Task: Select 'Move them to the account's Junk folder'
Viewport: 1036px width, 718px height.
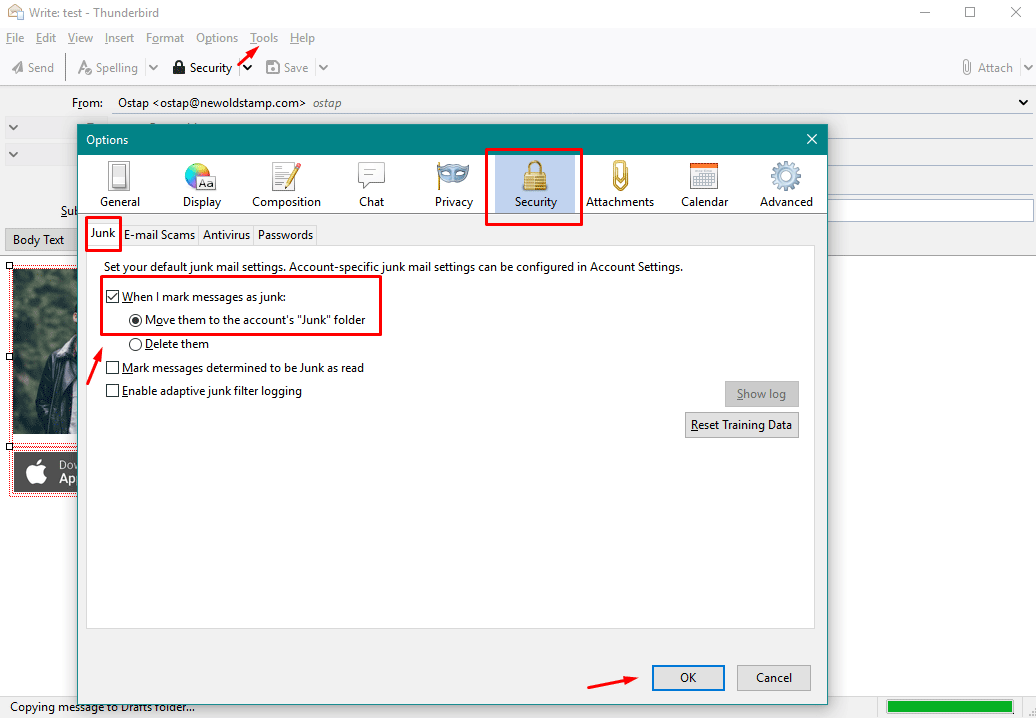Action: pyautogui.click(x=135, y=320)
